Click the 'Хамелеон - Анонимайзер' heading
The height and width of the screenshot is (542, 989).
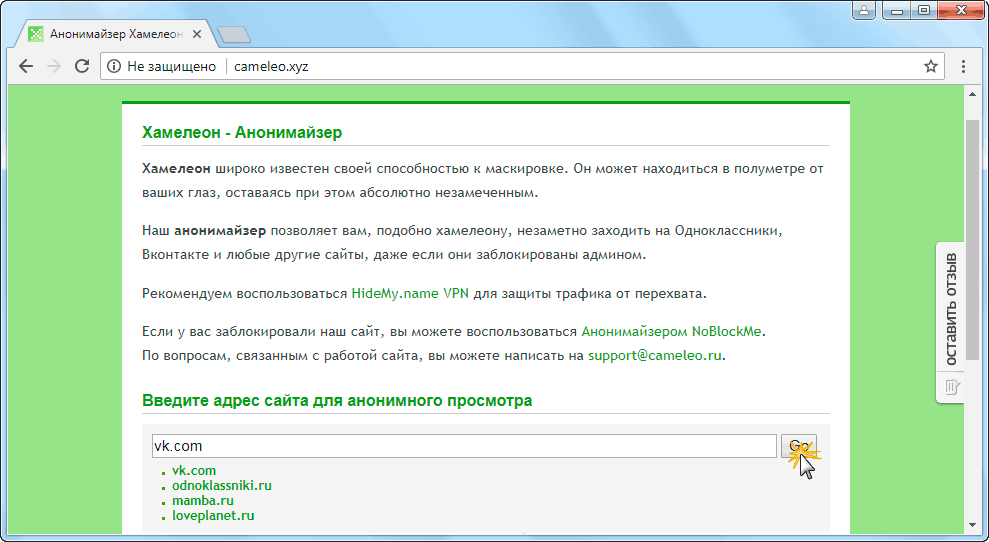click(x=242, y=133)
